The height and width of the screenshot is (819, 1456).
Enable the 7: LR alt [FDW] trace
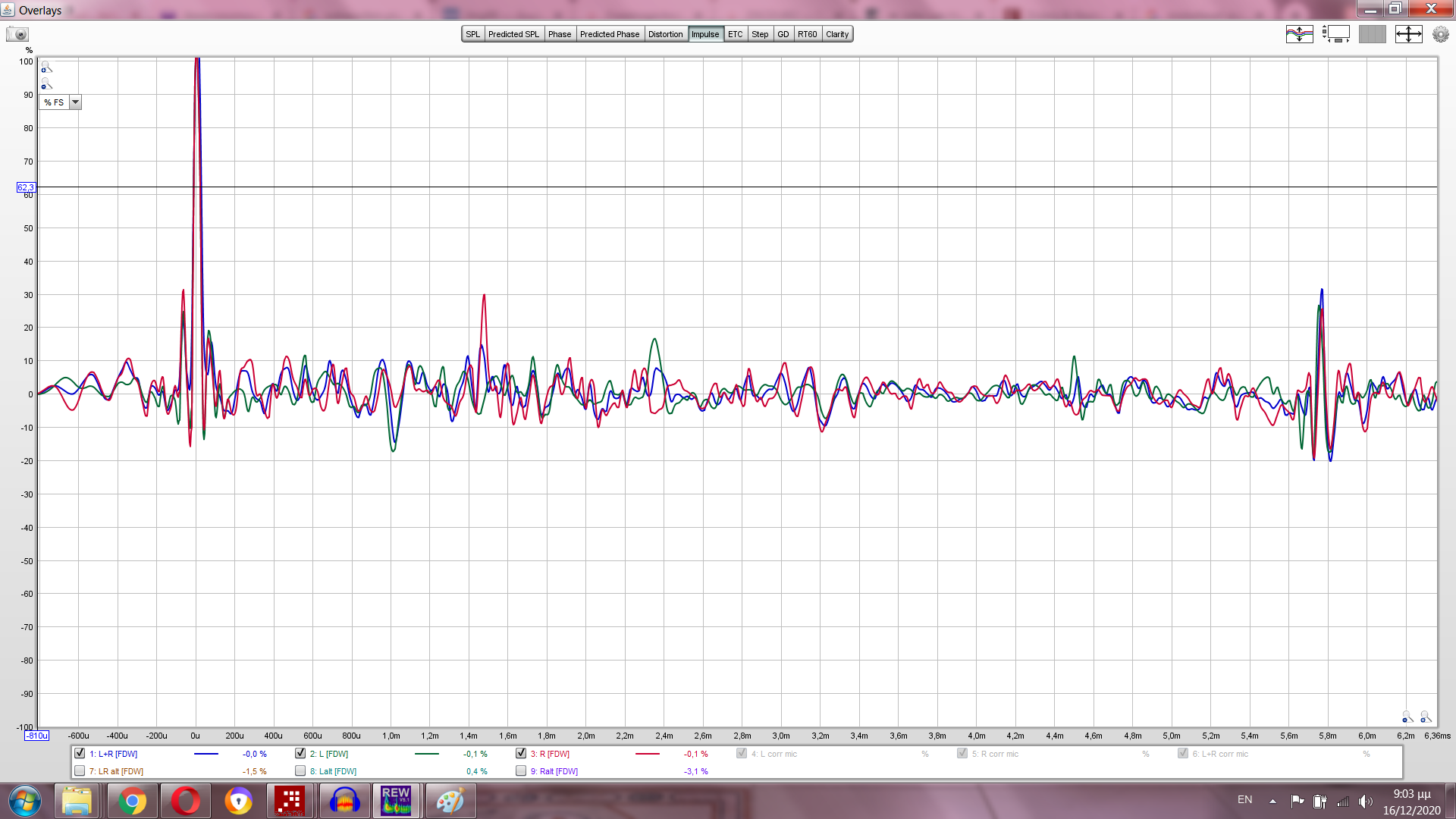point(80,770)
